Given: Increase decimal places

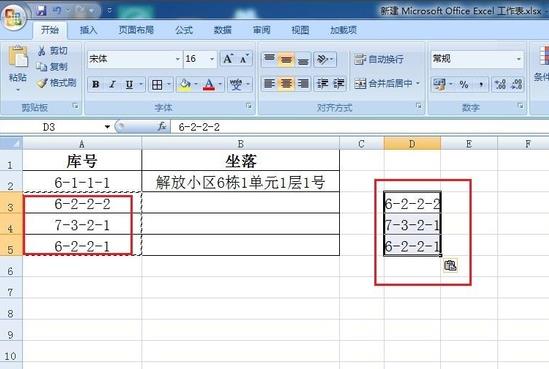Looking at the screenshot, I should tap(500, 84).
